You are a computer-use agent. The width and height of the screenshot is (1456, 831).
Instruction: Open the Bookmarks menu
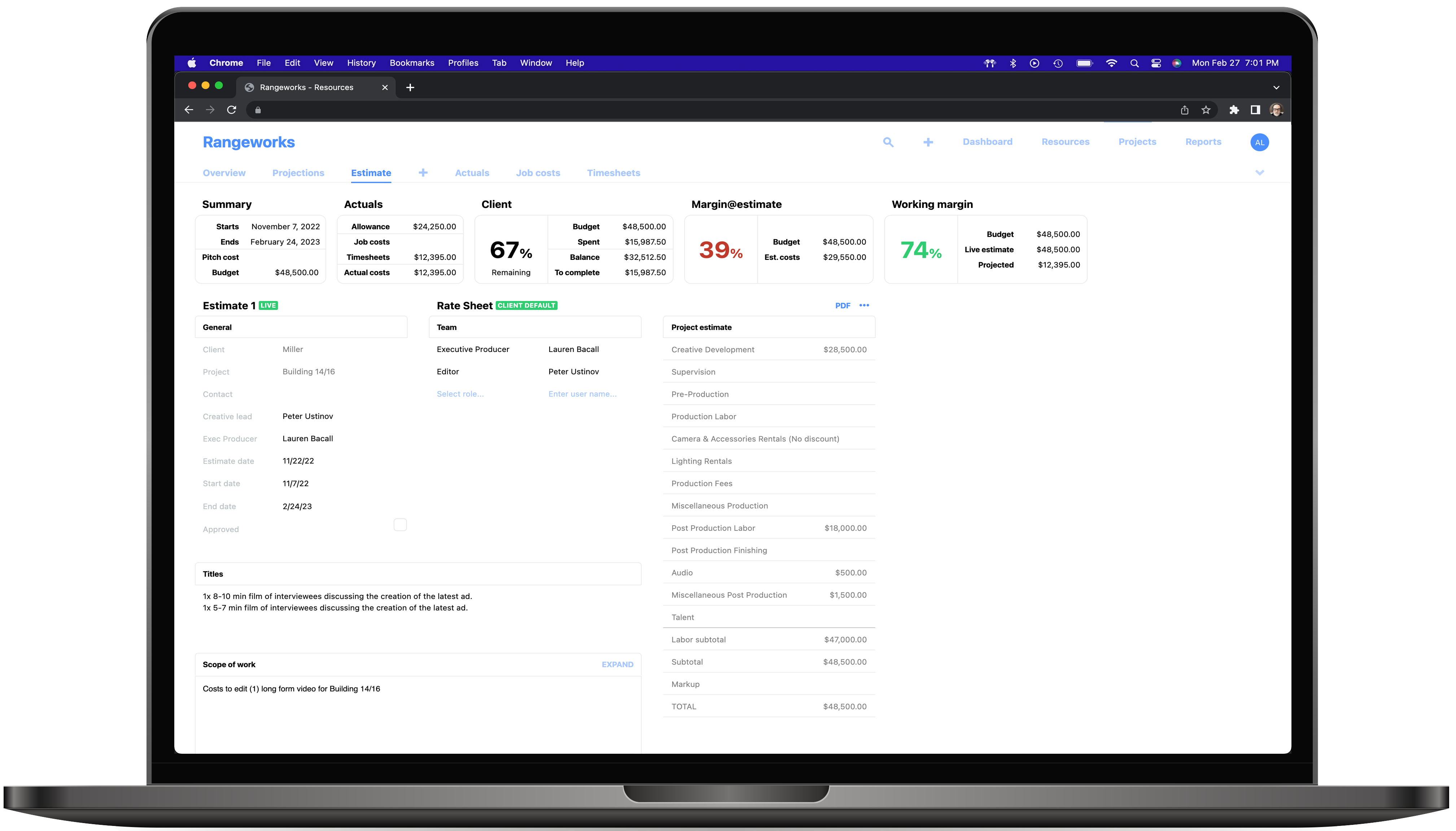tap(412, 63)
